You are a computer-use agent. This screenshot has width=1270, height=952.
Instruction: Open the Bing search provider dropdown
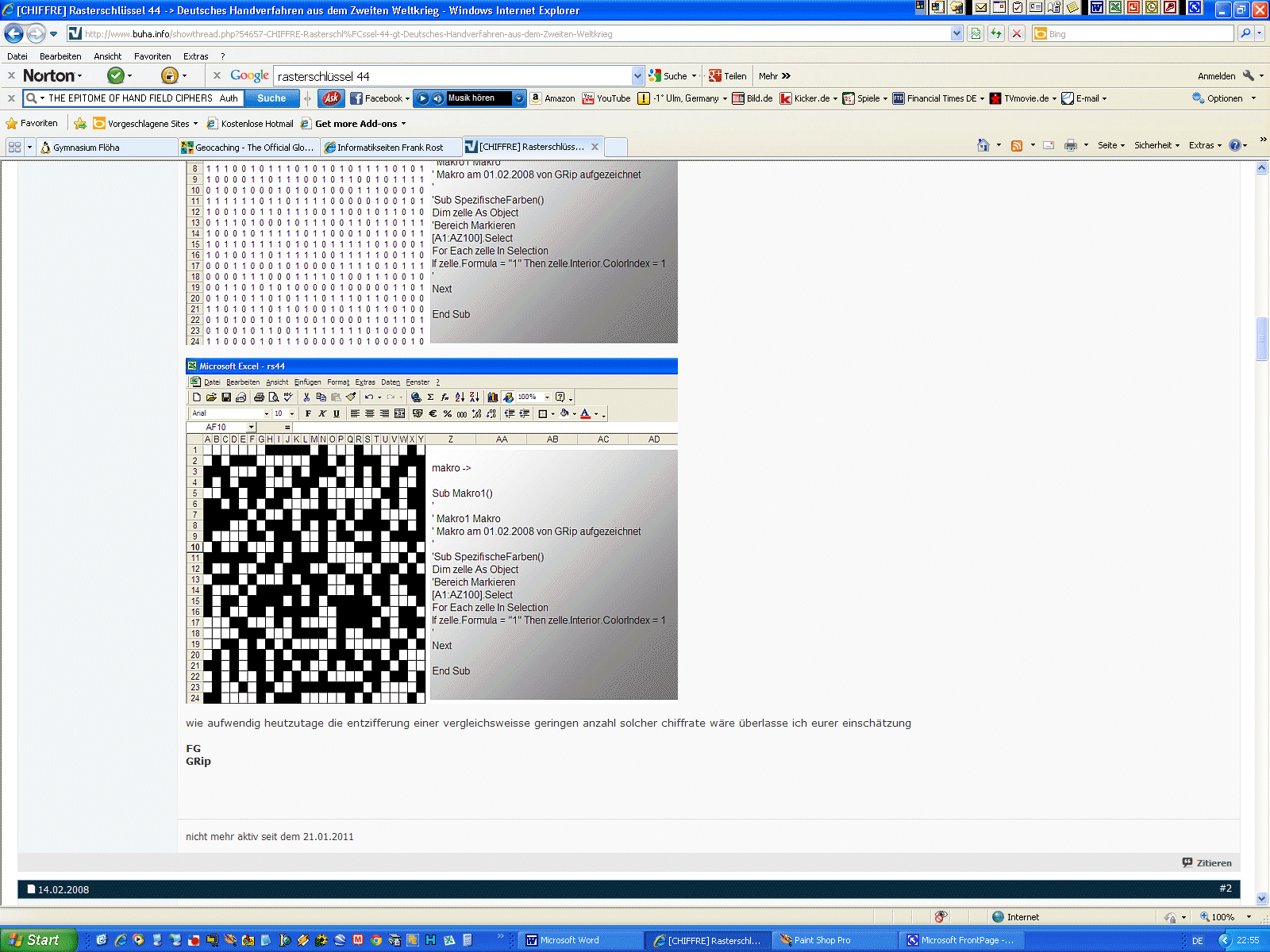point(1260,33)
